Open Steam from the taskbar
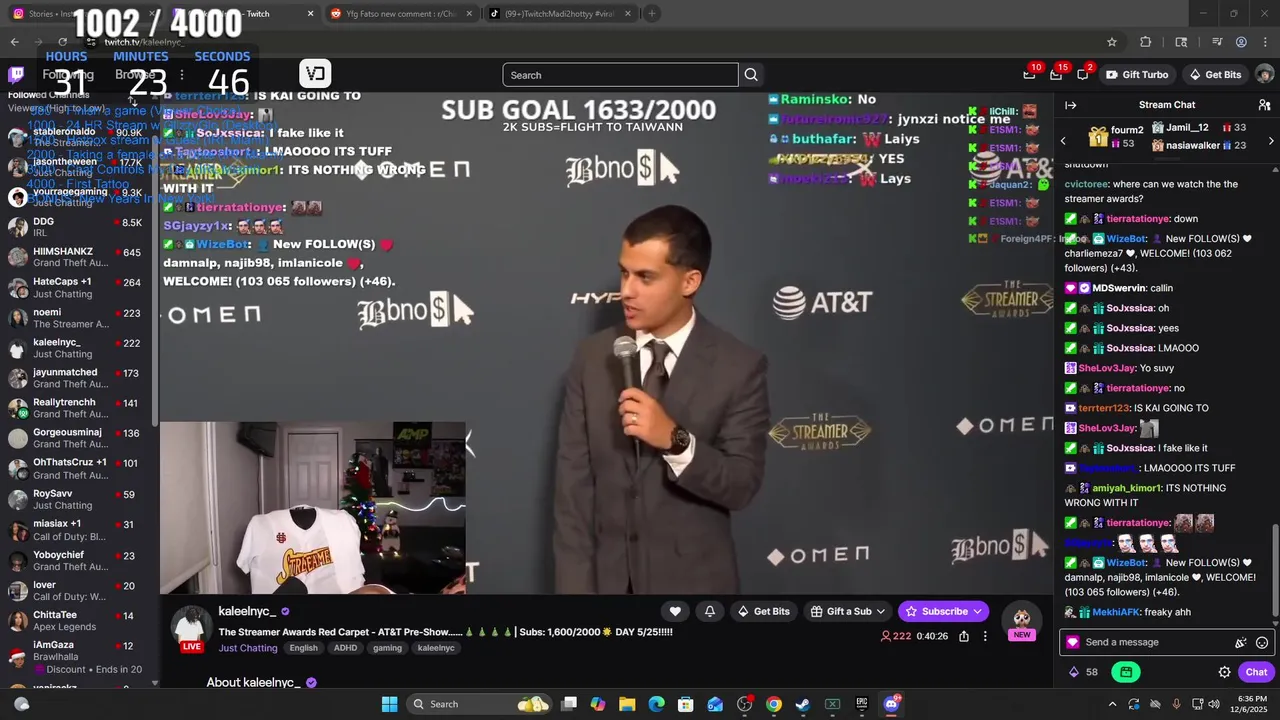This screenshot has width=1280, height=720. pyautogui.click(x=802, y=704)
